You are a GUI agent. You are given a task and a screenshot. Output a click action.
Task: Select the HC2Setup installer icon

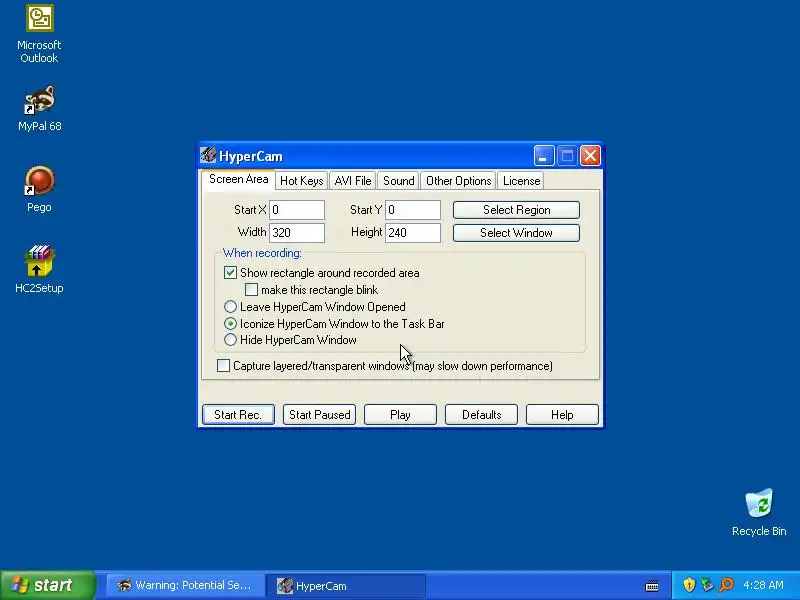39,269
